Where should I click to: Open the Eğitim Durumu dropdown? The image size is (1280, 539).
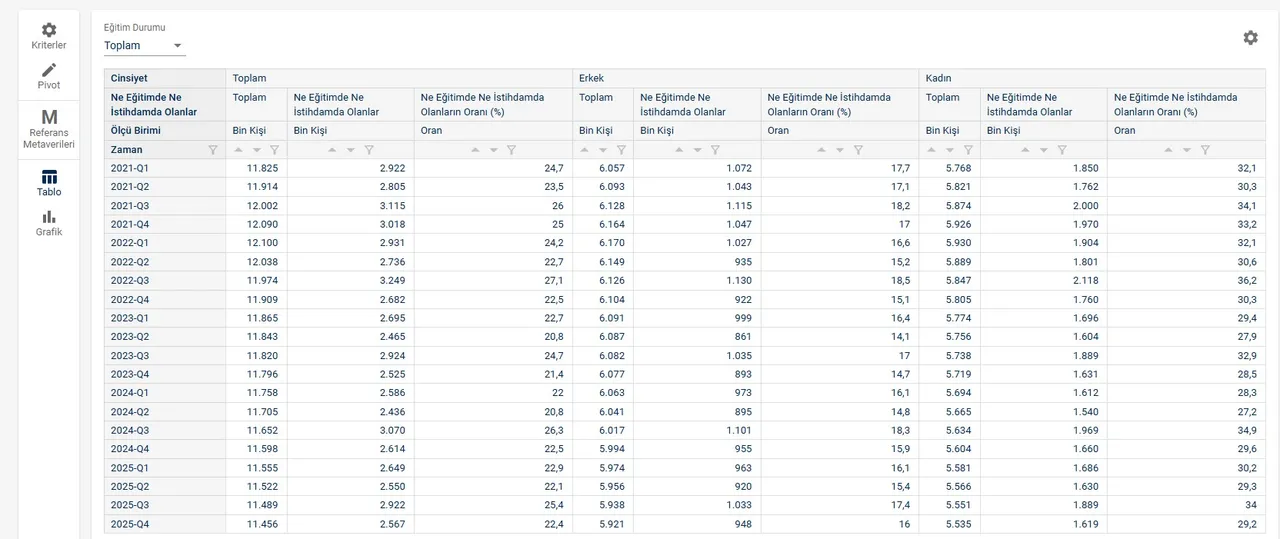click(x=144, y=46)
